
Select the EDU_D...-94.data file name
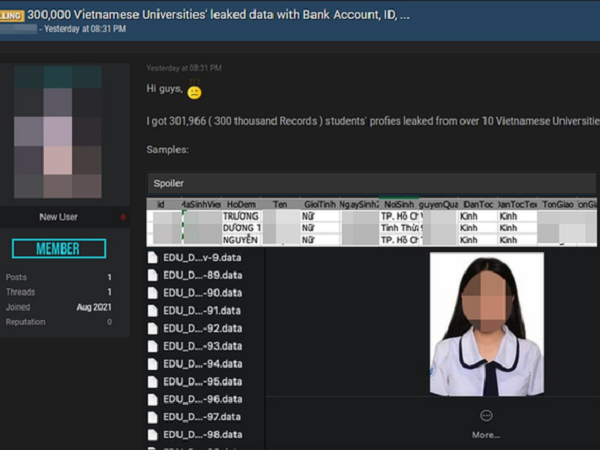(x=203, y=363)
